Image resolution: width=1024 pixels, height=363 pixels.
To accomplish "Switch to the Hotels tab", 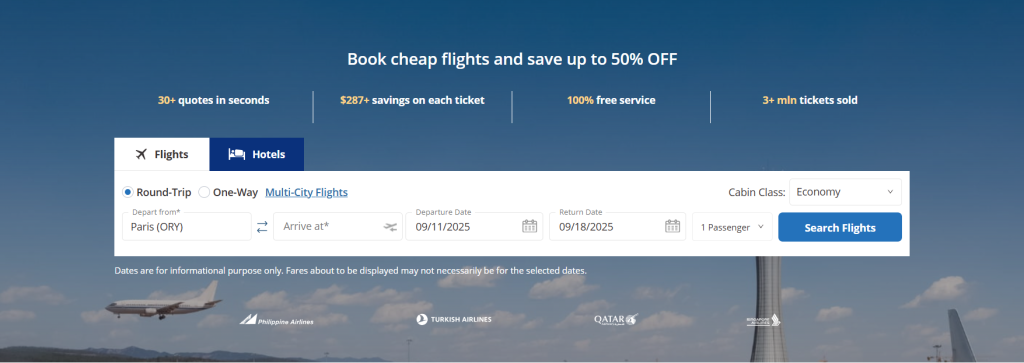I will click(x=257, y=155).
